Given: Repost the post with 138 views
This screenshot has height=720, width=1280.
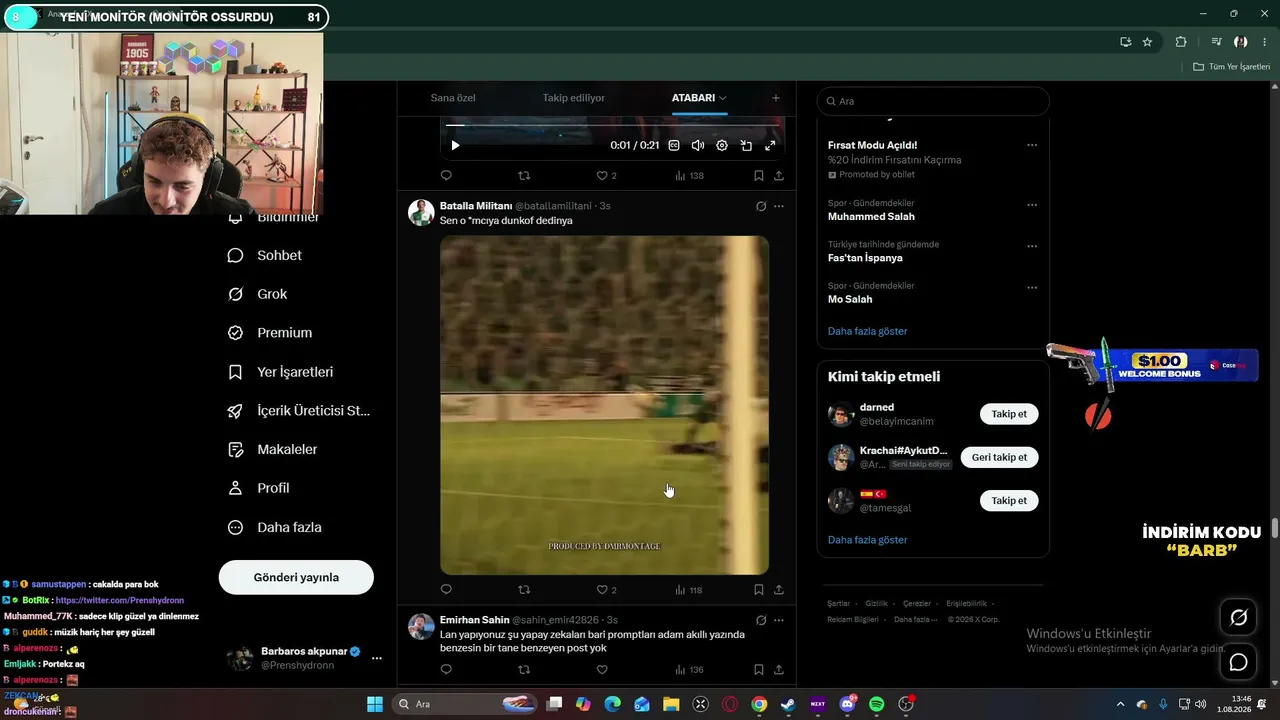Looking at the screenshot, I should click(524, 176).
